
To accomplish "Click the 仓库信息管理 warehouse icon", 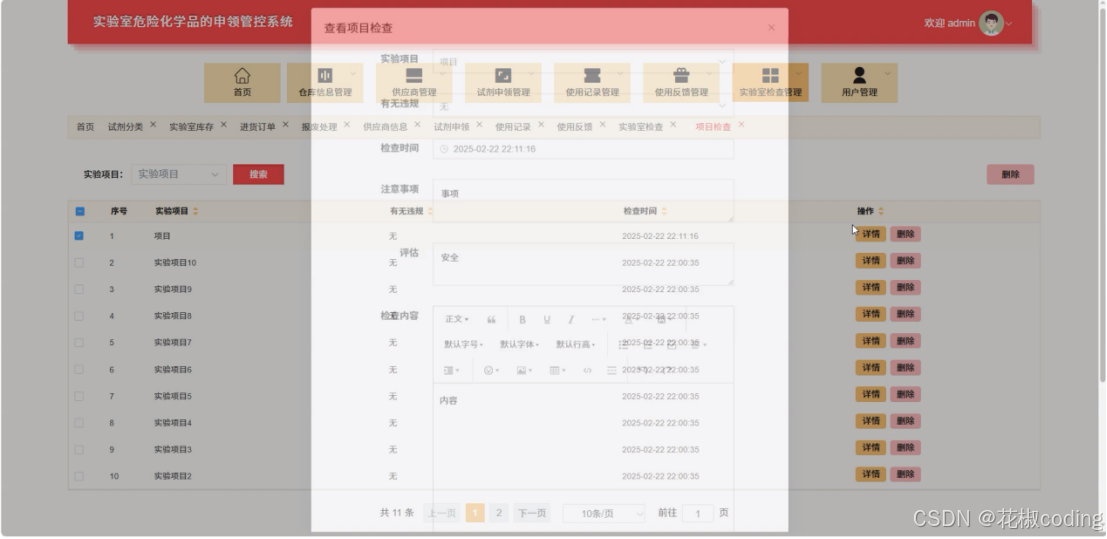I will point(325,76).
